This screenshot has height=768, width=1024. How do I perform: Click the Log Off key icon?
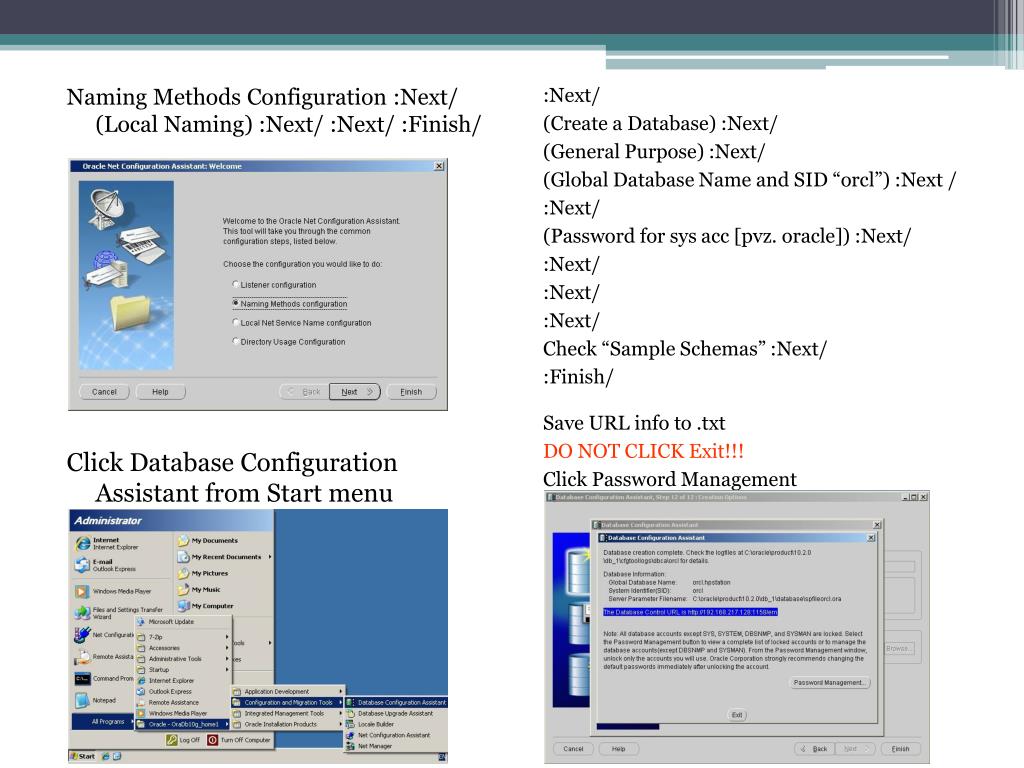click(x=172, y=740)
